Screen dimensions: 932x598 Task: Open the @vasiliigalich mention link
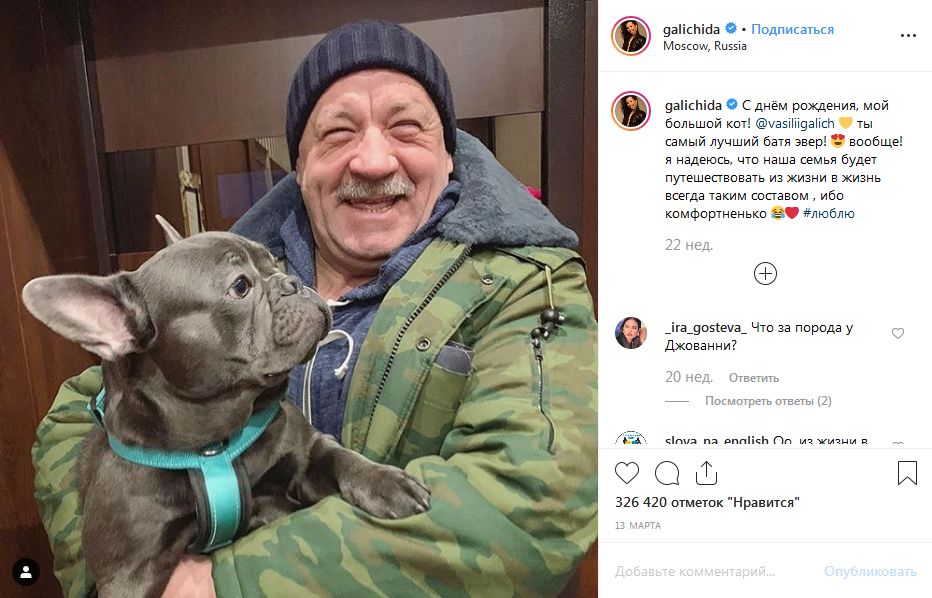(795, 124)
